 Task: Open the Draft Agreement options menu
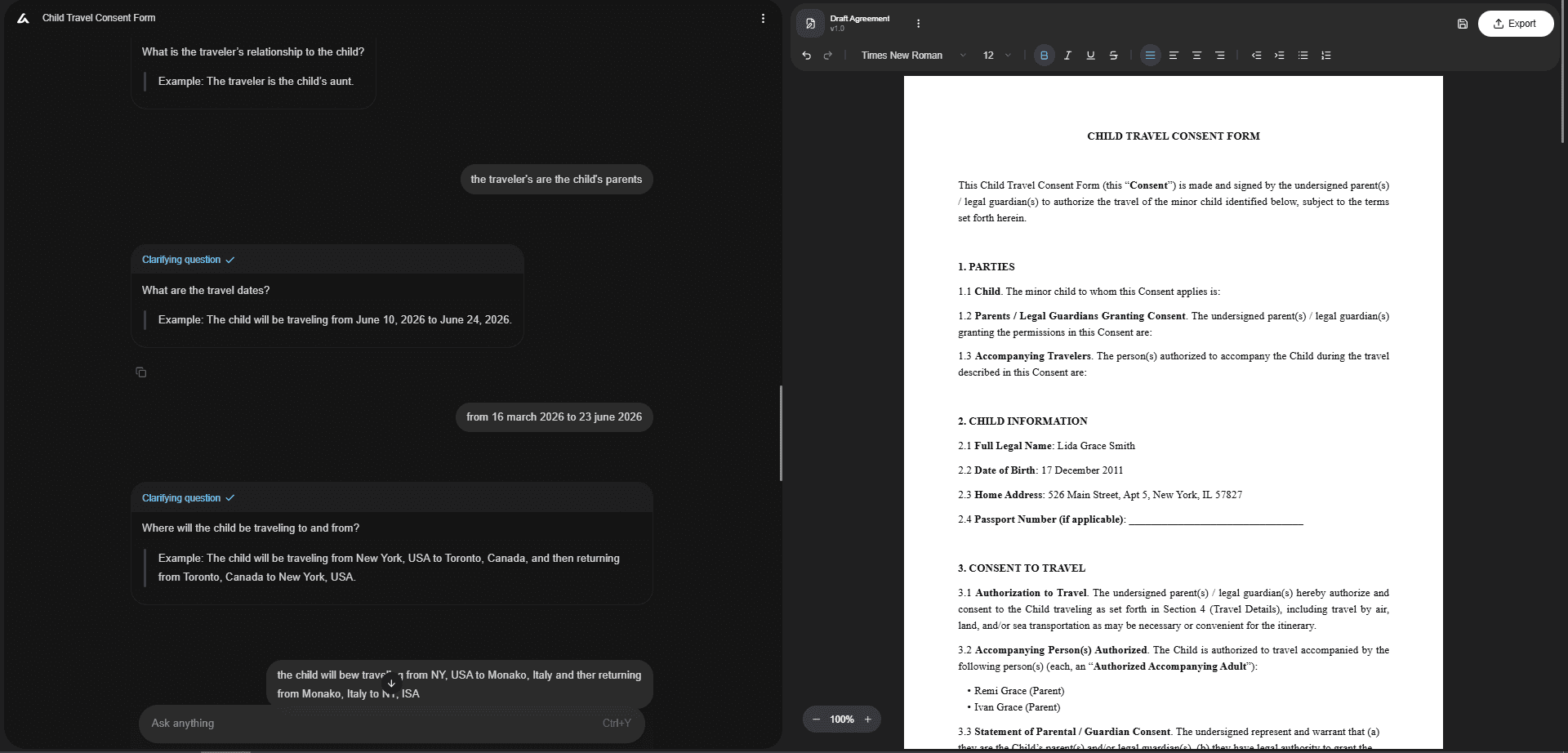(x=917, y=24)
